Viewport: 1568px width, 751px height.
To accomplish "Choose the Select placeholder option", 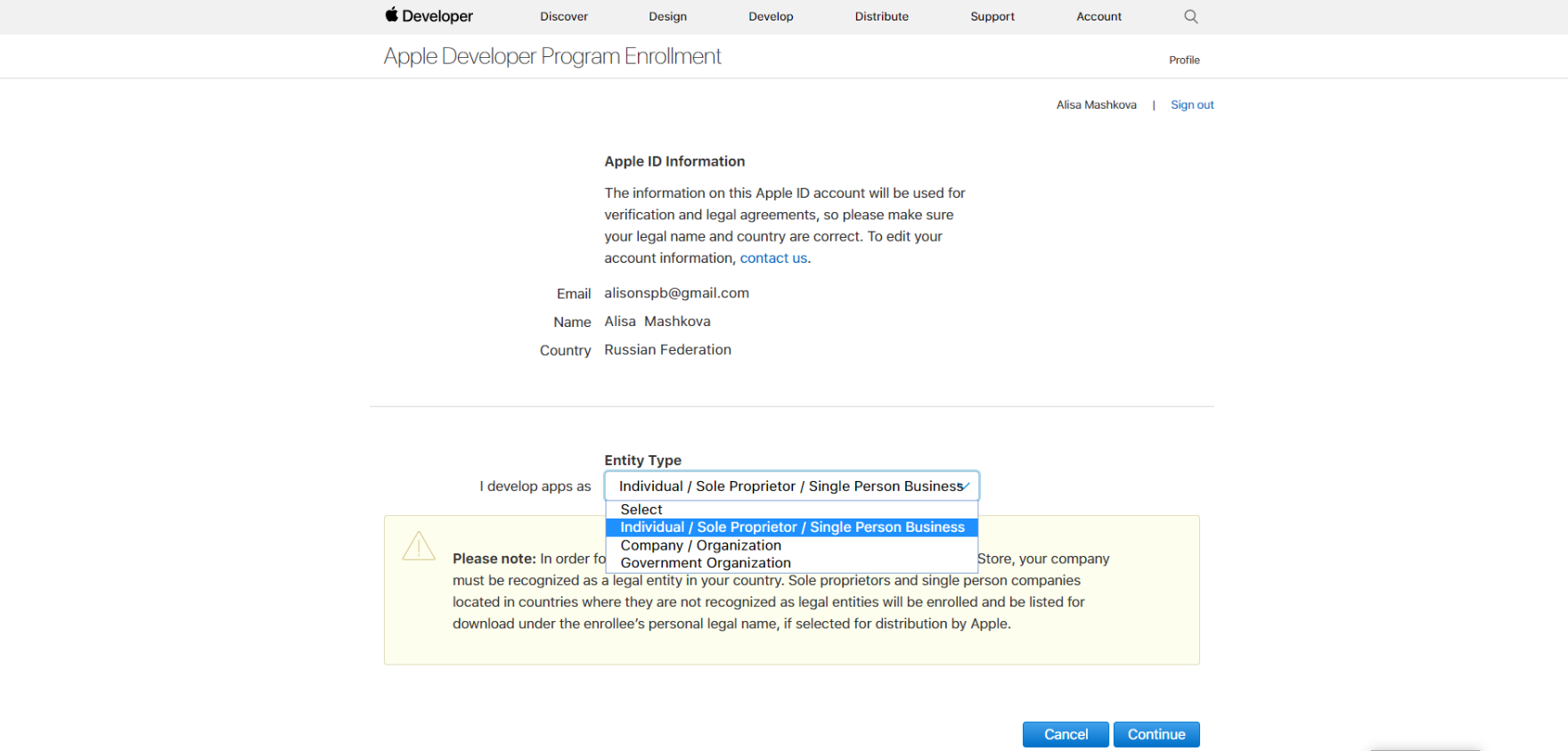I will coord(641,510).
